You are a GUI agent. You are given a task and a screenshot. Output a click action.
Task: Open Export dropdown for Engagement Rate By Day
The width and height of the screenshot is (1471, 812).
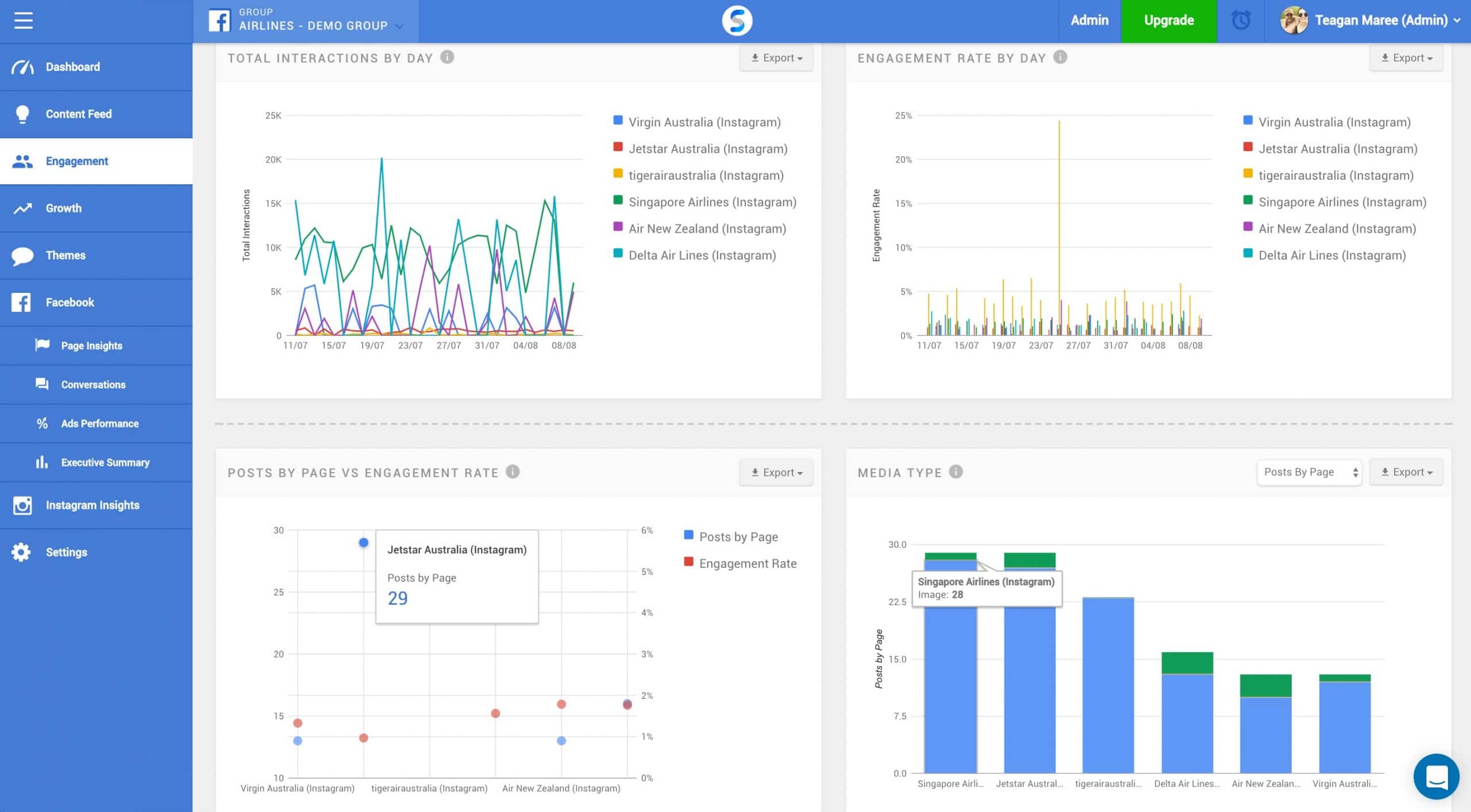pos(1406,58)
